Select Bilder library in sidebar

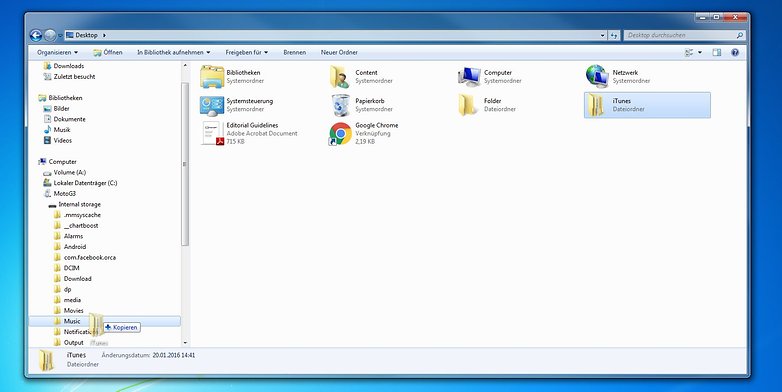[56, 109]
